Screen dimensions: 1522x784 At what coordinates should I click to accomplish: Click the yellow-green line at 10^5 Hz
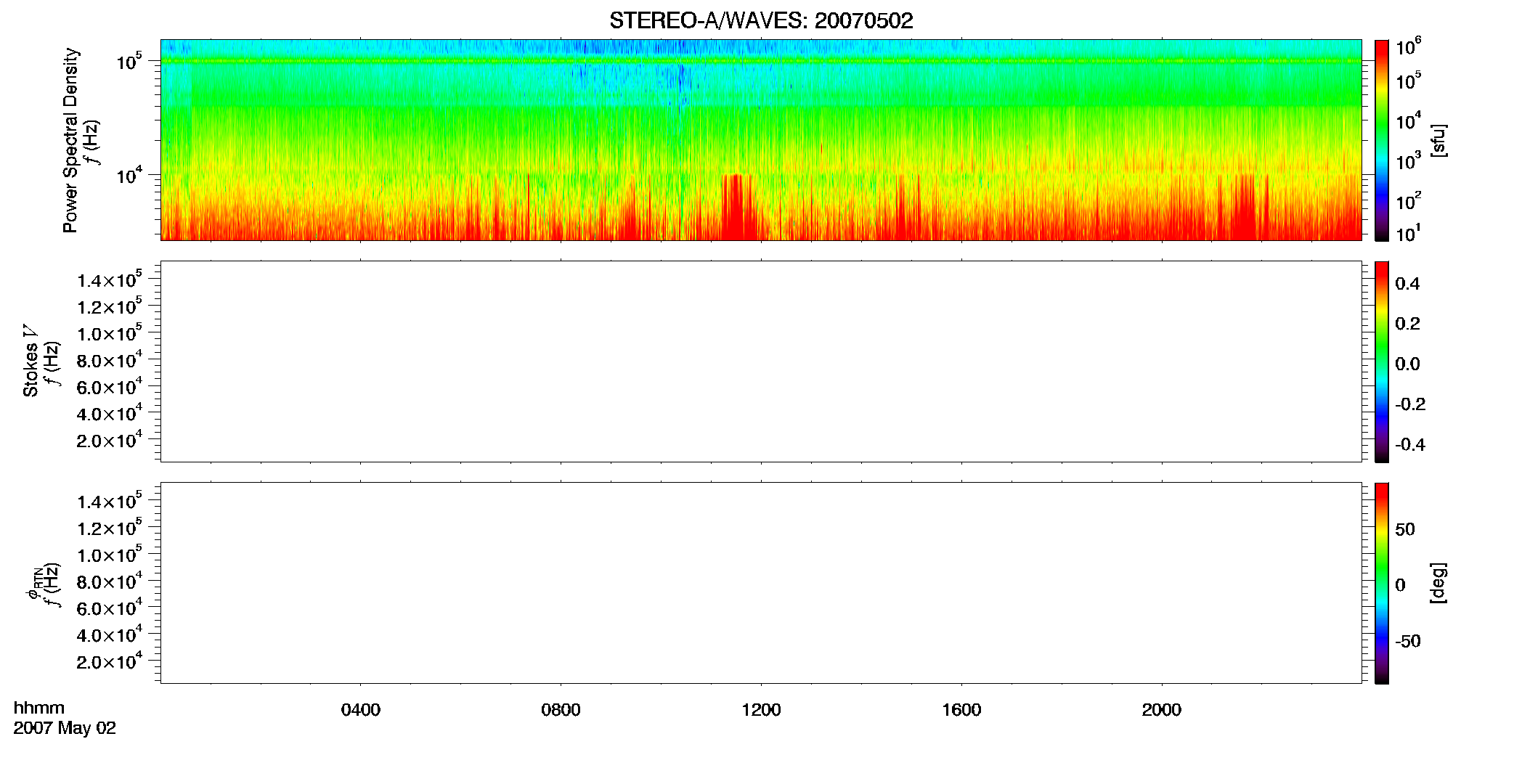pos(761,61)
